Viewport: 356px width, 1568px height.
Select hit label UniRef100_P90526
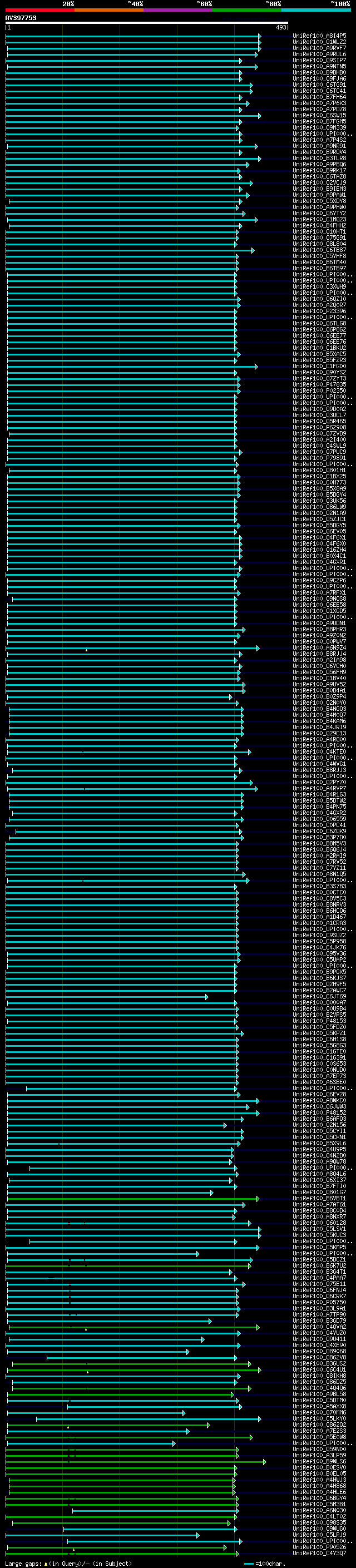tap(319, 1547)
